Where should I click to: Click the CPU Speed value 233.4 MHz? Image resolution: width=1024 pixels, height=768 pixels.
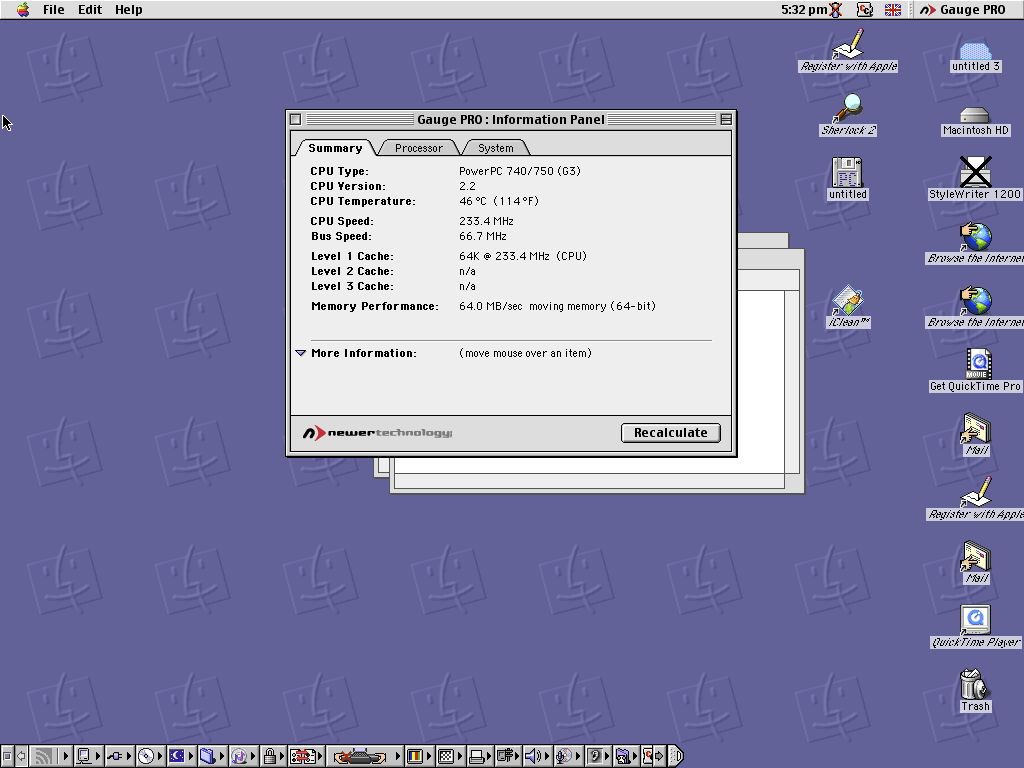click(487, 221)
